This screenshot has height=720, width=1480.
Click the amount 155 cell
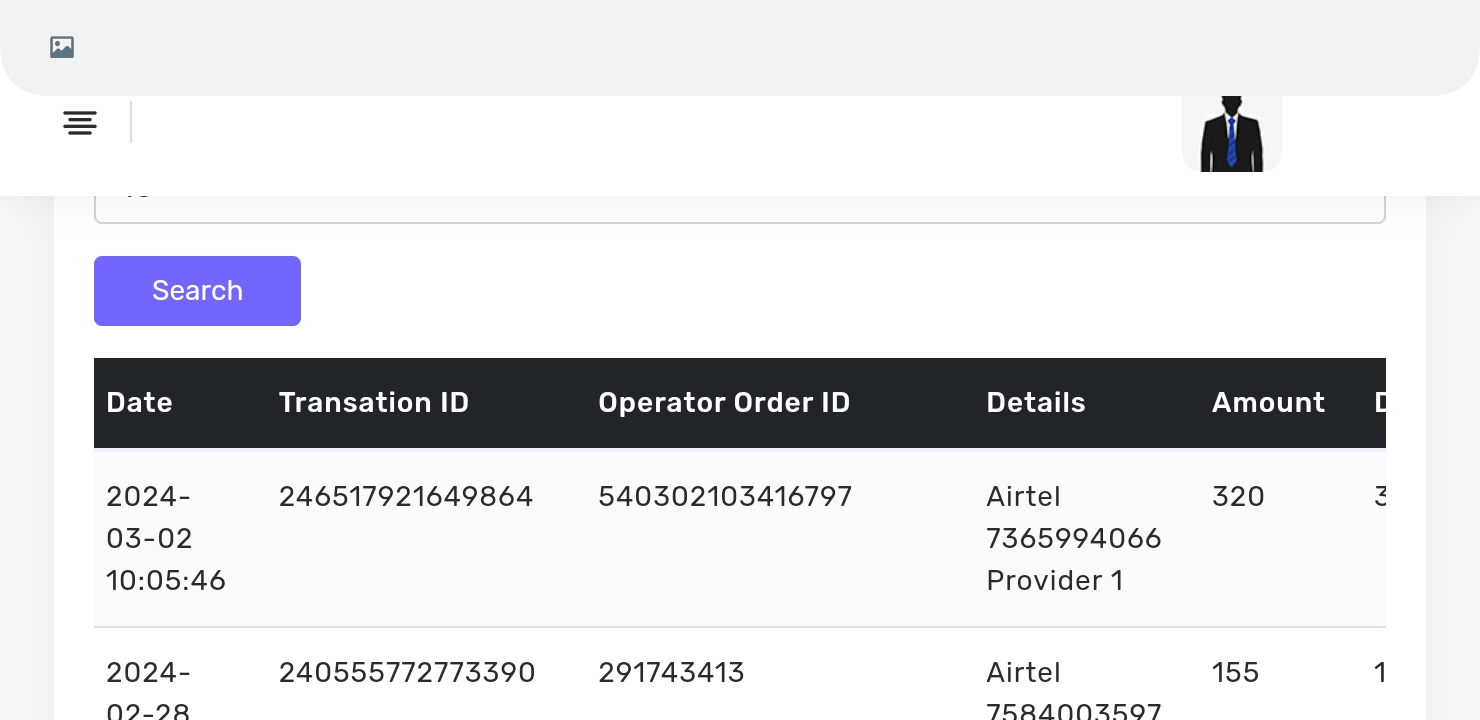(1235, 673)
